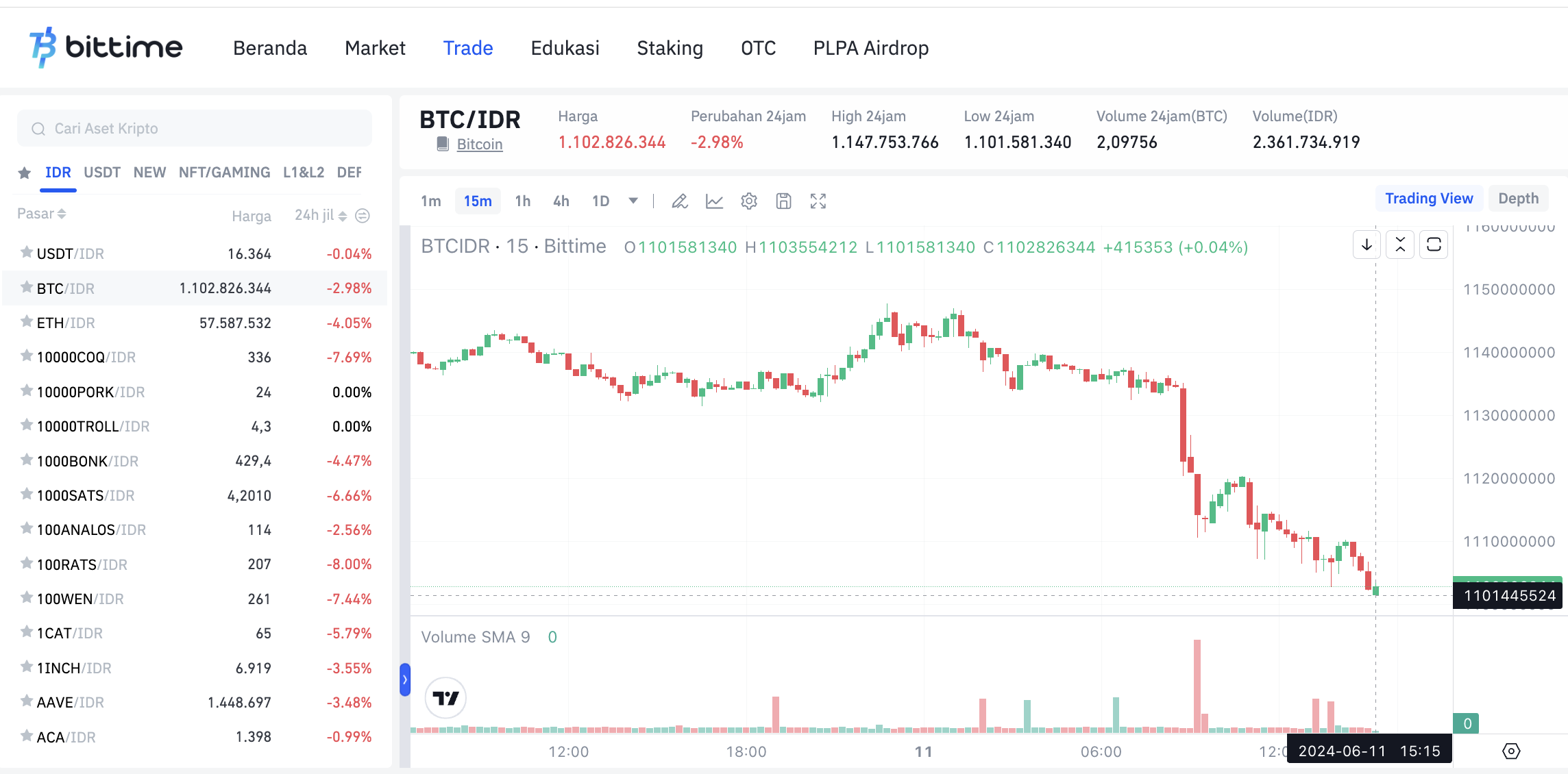Open the Staking menu item
The height and width of the screenshot is (774, 1568).
tap(670, 48)
